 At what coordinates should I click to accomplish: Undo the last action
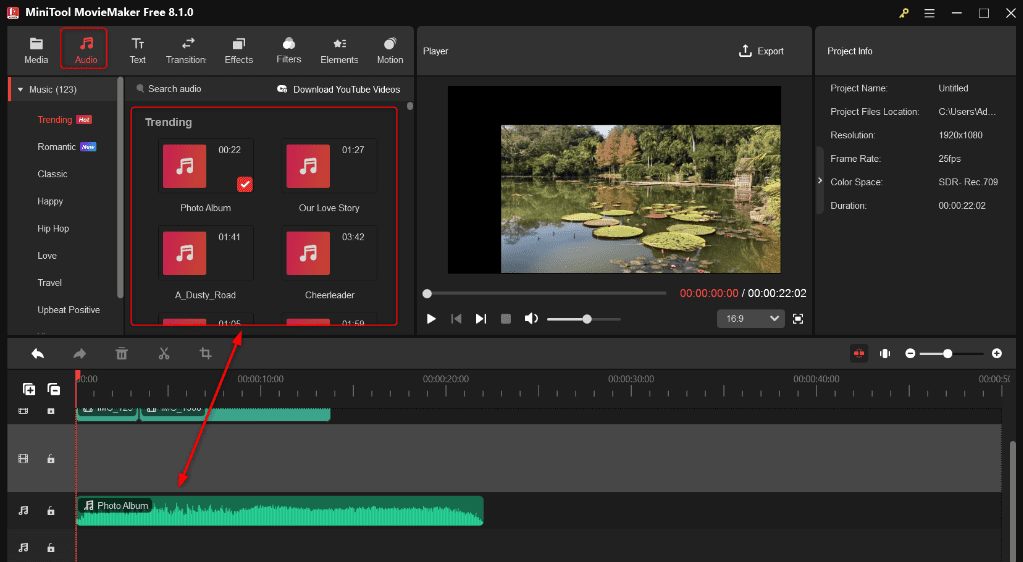pos(38,354)
